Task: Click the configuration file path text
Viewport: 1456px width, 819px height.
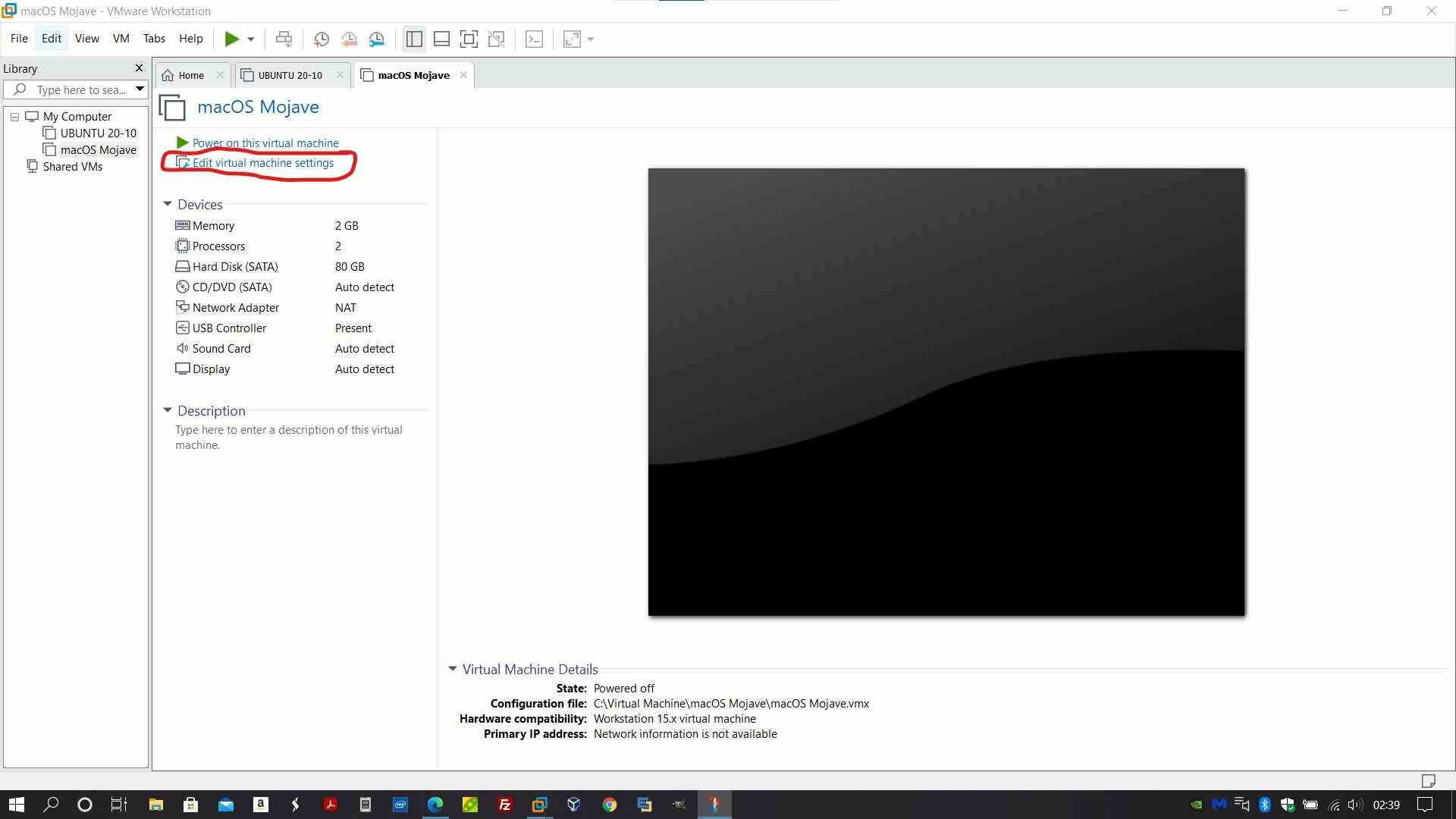Action: [x=731, y=704]
